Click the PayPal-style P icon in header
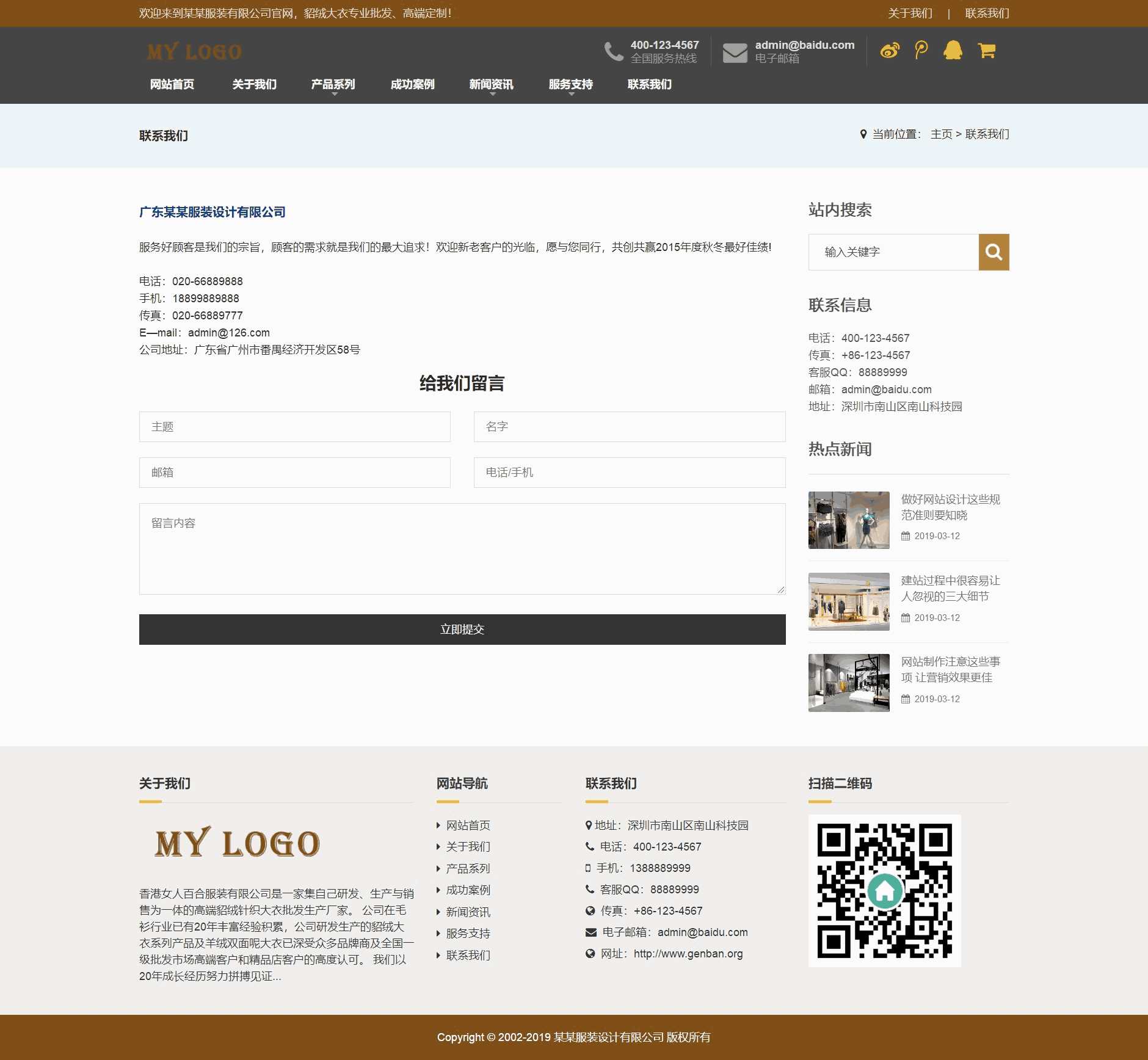Image resolution: width=1148 pixels, height=1060 pixels. click(921, 51)
